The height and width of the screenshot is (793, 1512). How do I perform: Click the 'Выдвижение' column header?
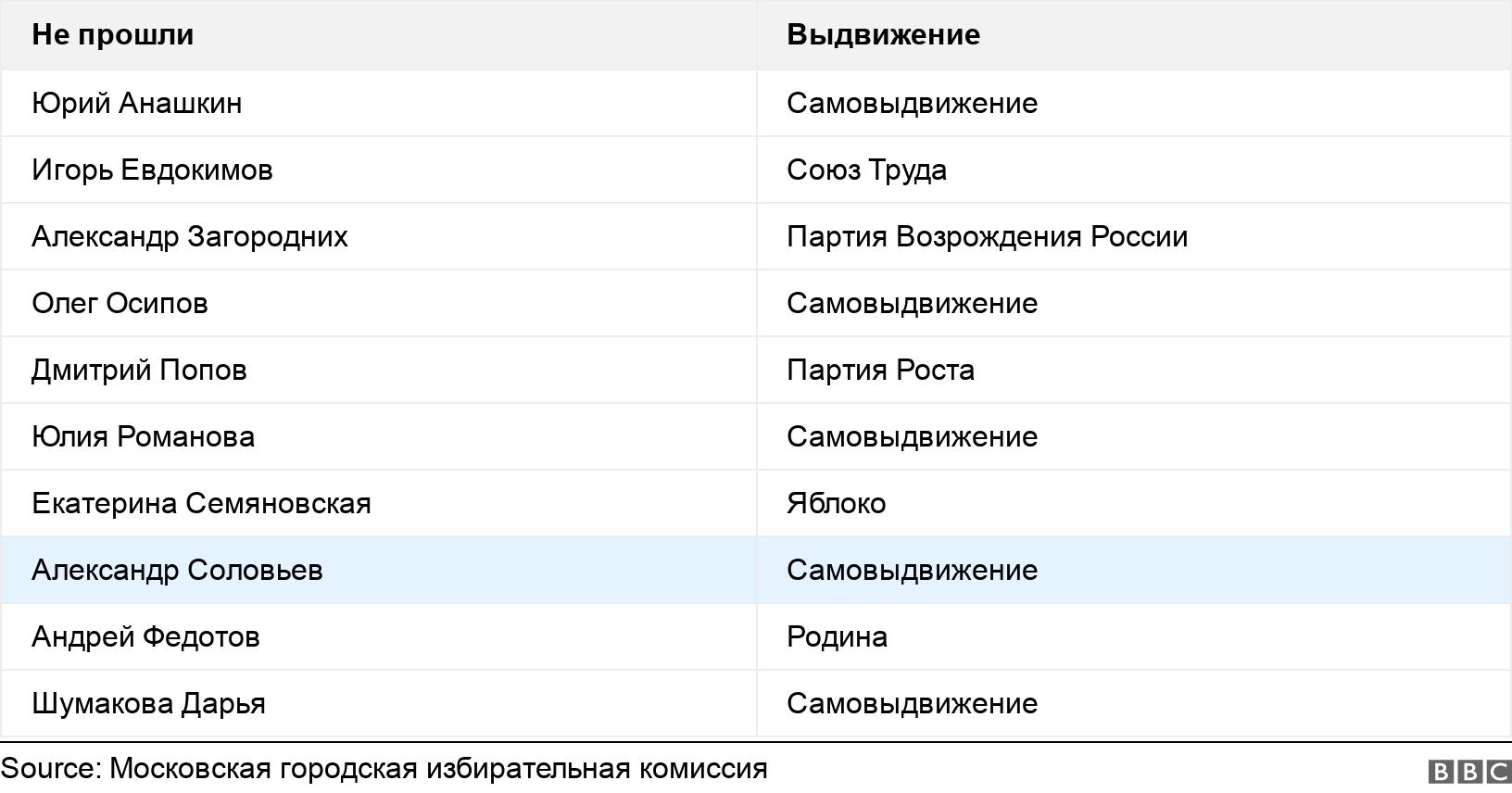click(883, 34)
